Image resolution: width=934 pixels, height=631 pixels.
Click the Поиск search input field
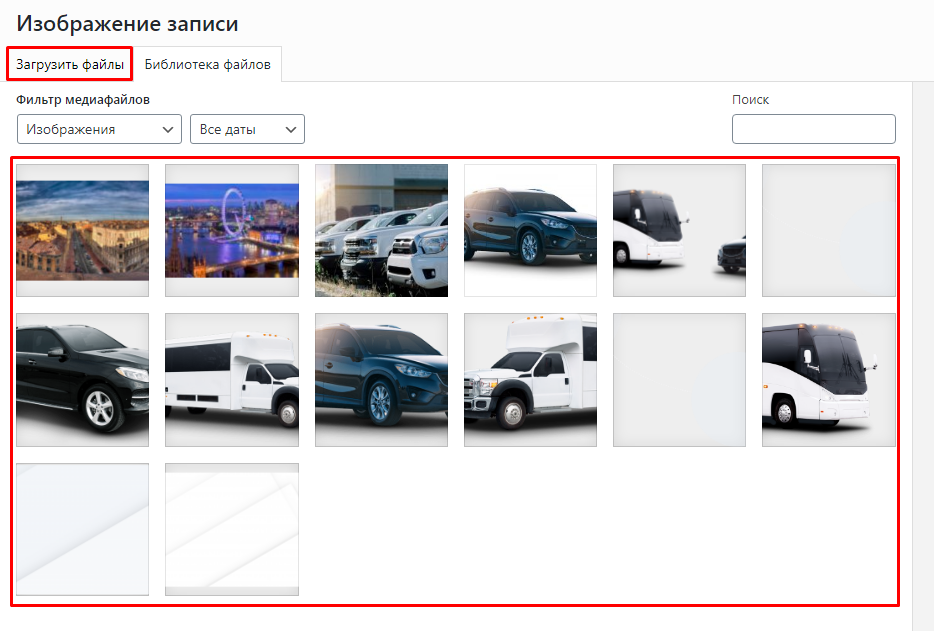813,130
